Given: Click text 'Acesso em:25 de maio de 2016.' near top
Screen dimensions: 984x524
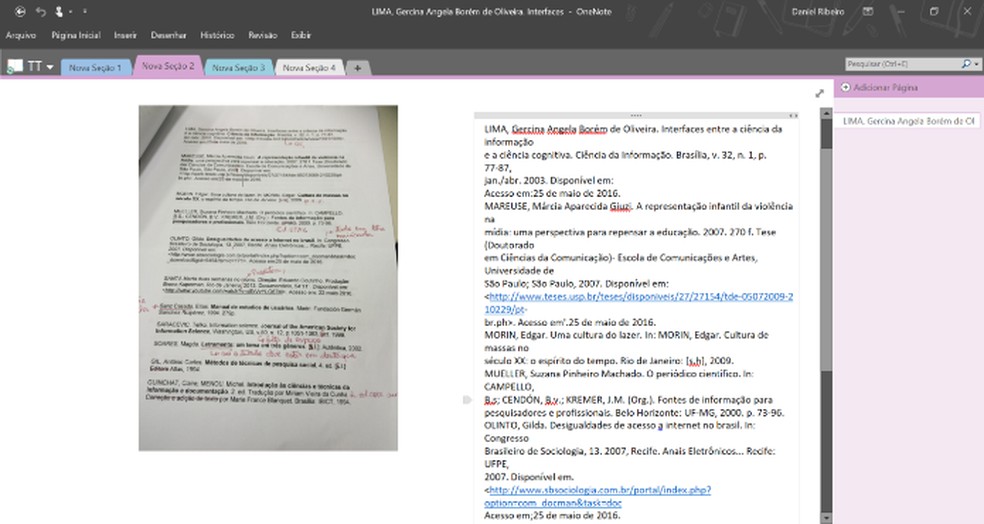Looking at the screenshot, I should (x=552, y=193).
